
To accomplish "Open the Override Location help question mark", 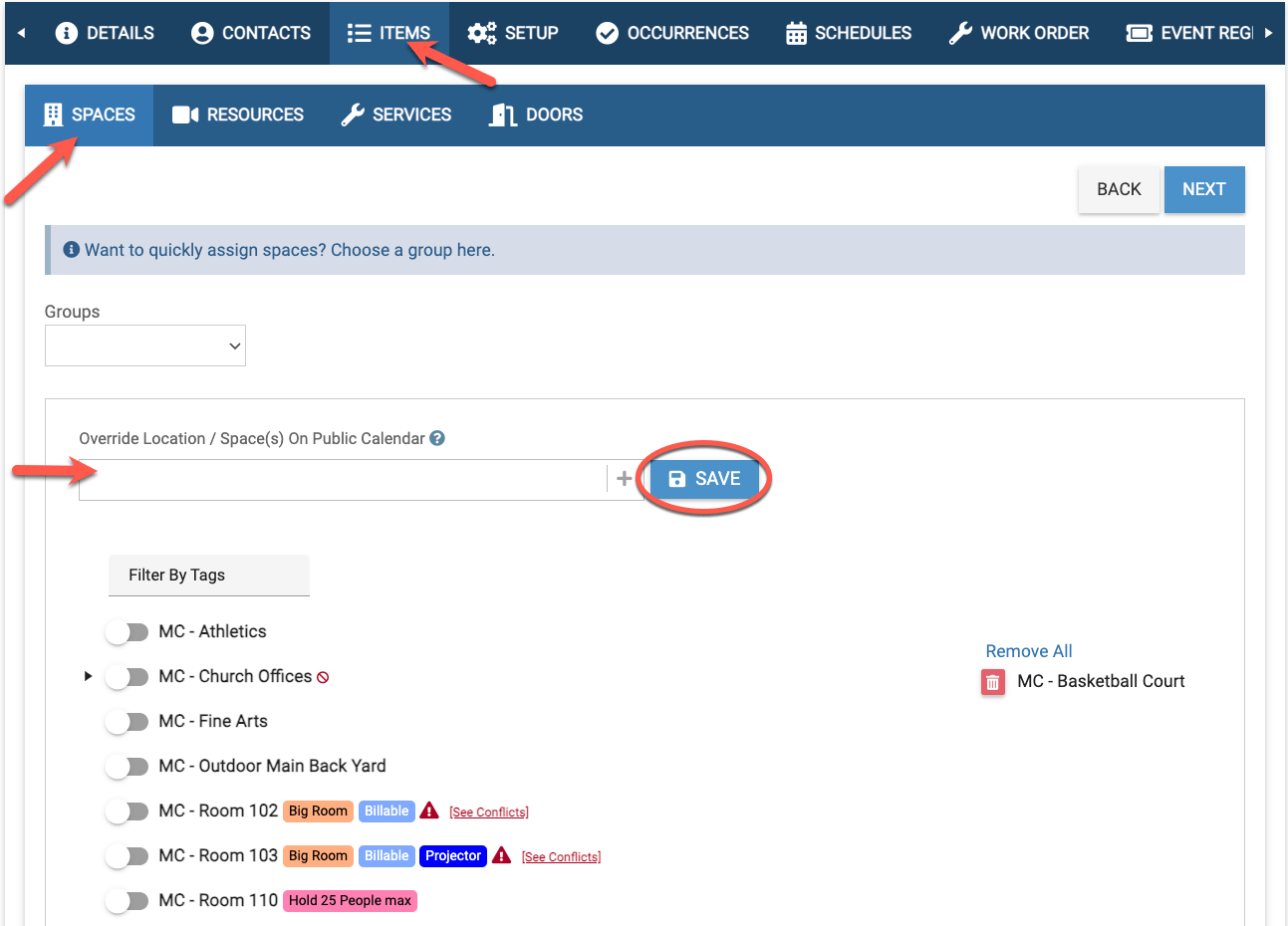I will 437,438.
